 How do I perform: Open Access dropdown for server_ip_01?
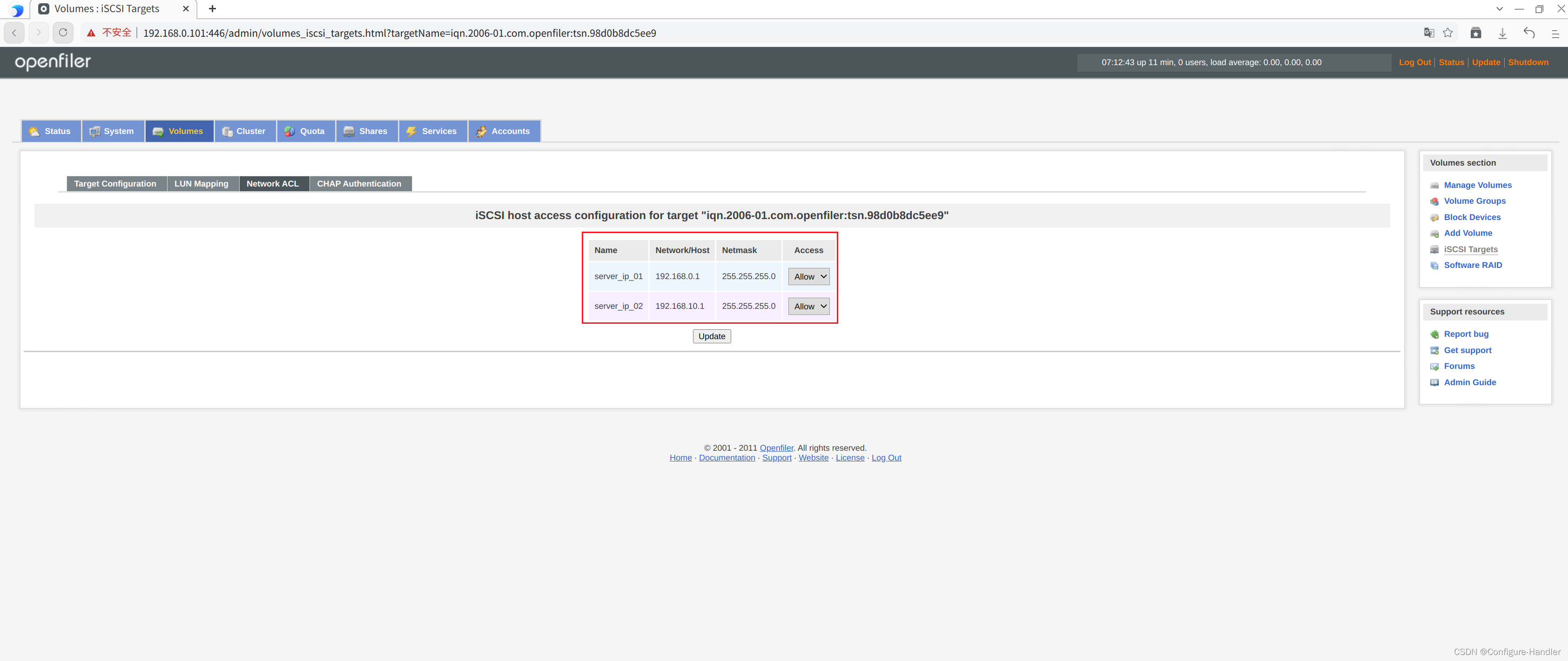click(x=808, y=277)
